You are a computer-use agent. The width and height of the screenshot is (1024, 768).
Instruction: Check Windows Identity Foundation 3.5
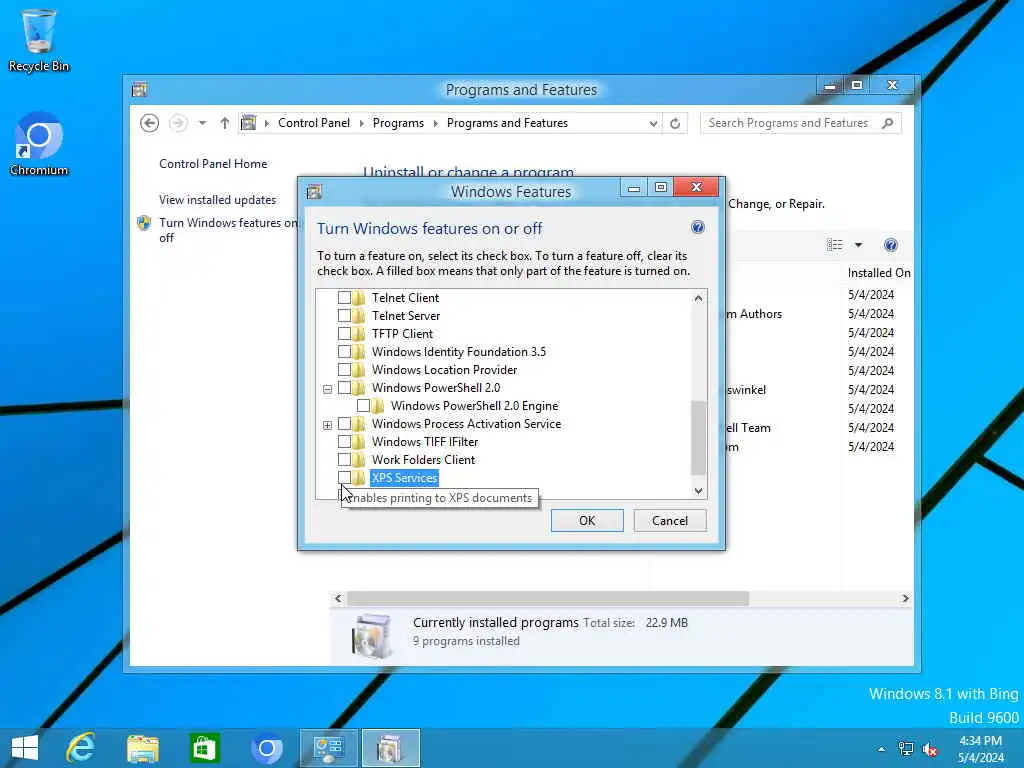(x=344, y=351)
